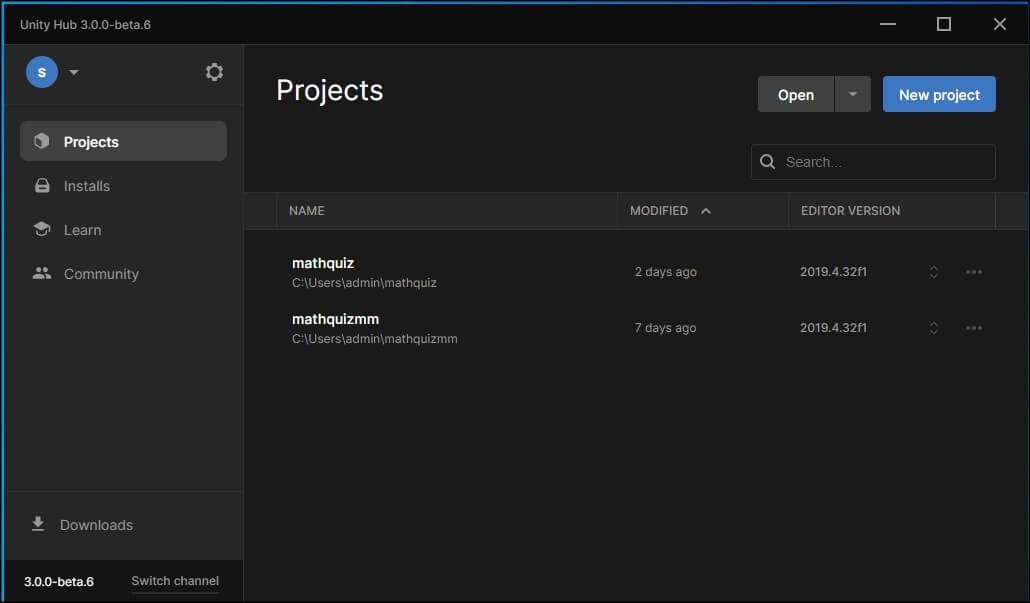1030x603 pixels.
Task: Click the Switch channel link
Action: click(175, 581)
